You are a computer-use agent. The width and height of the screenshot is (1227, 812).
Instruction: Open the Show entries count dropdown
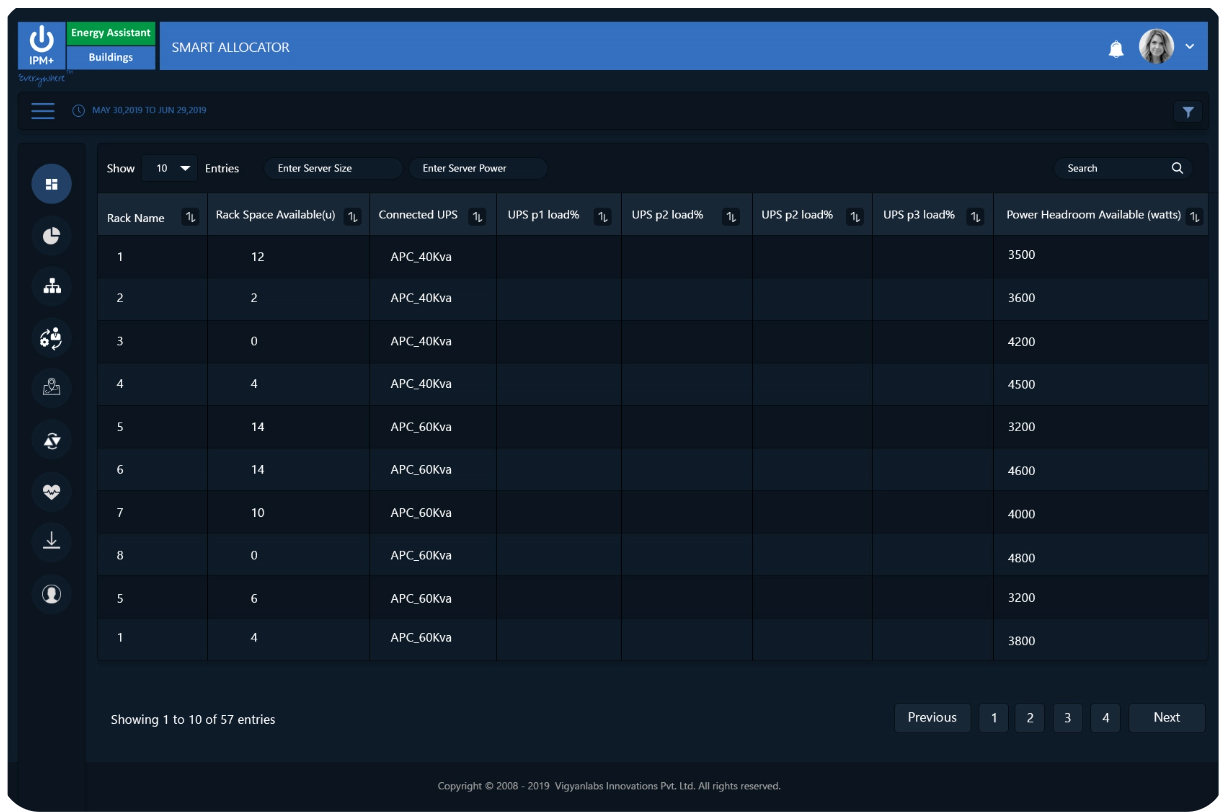pyautogui.click(x=169, y=168)
